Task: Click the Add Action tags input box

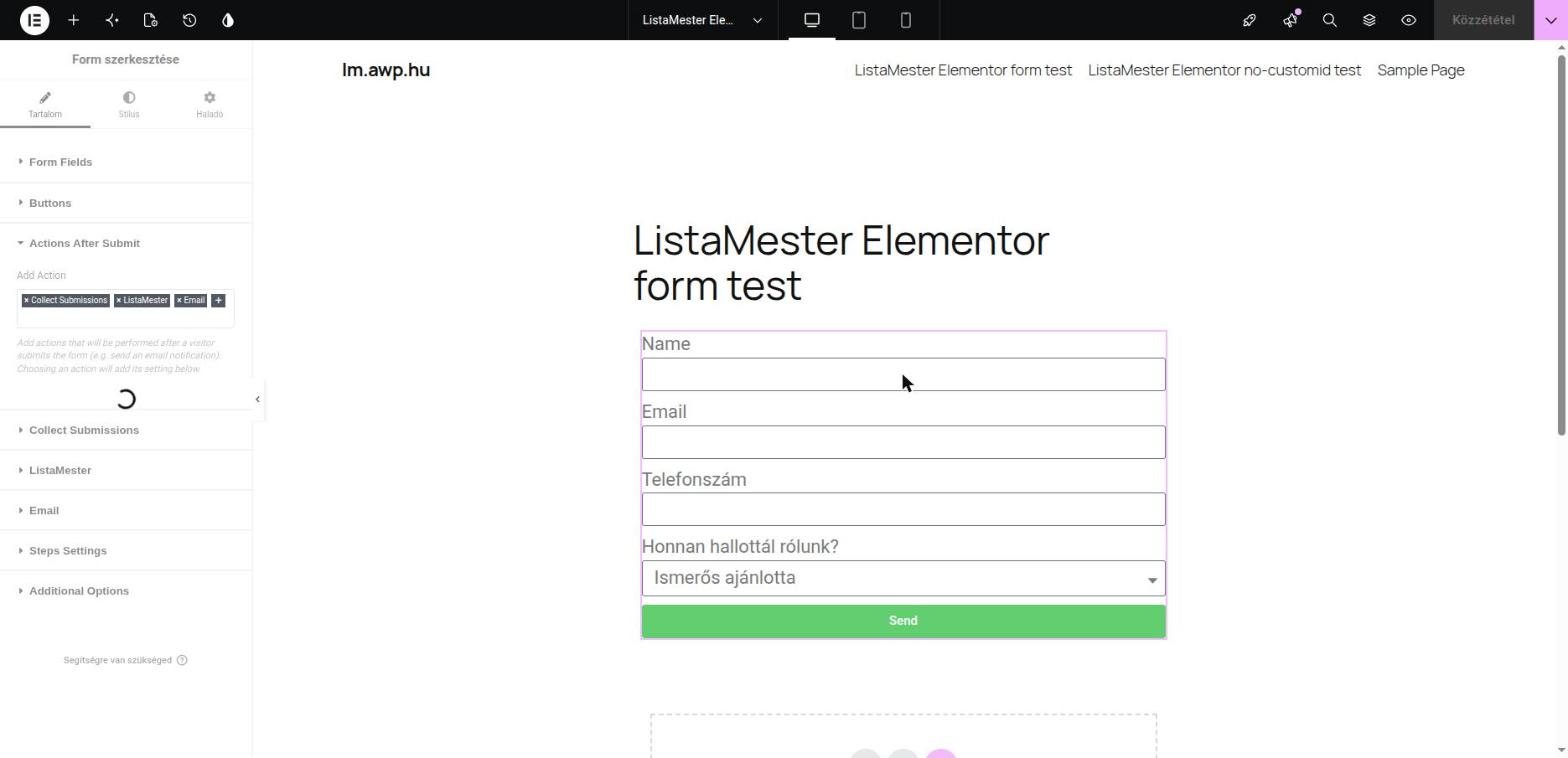Action: click(125, 308)
